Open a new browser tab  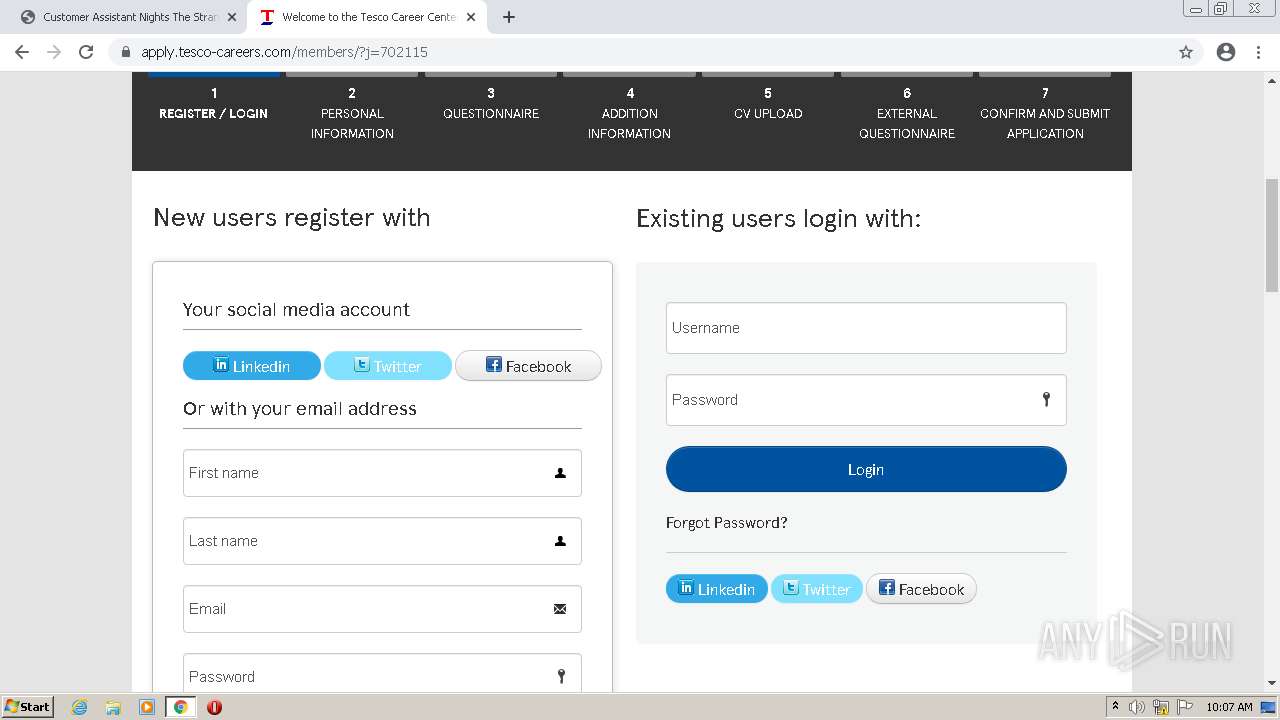pos(509,17)
